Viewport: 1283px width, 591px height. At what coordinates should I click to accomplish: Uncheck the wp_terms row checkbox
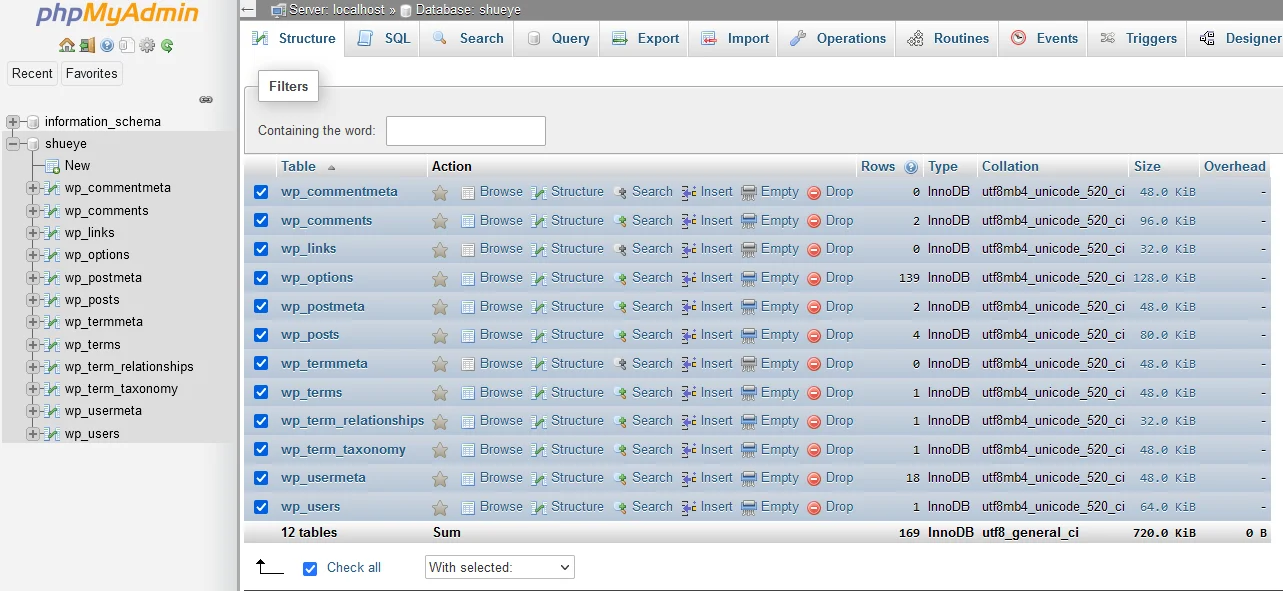click(x=261, y=393)
